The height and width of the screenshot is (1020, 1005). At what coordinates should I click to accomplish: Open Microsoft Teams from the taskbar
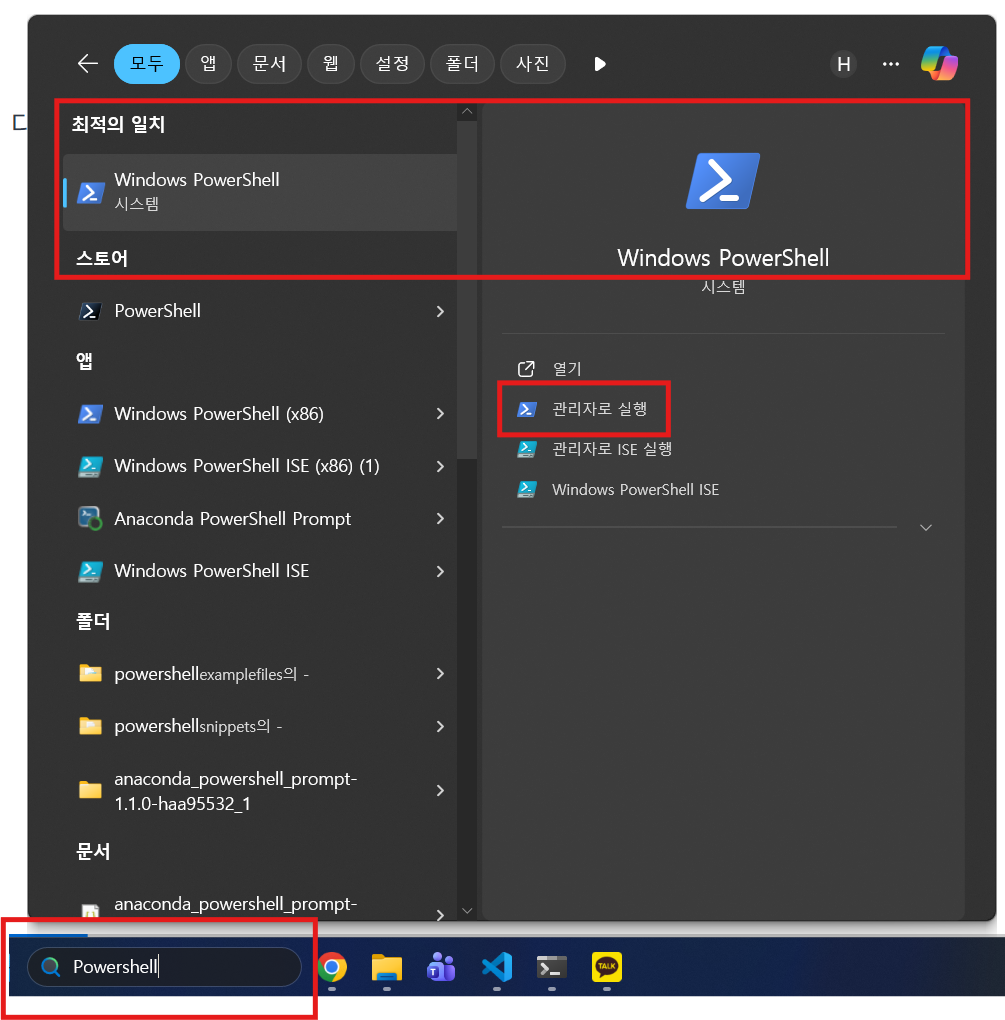click(x=441, y=967)
